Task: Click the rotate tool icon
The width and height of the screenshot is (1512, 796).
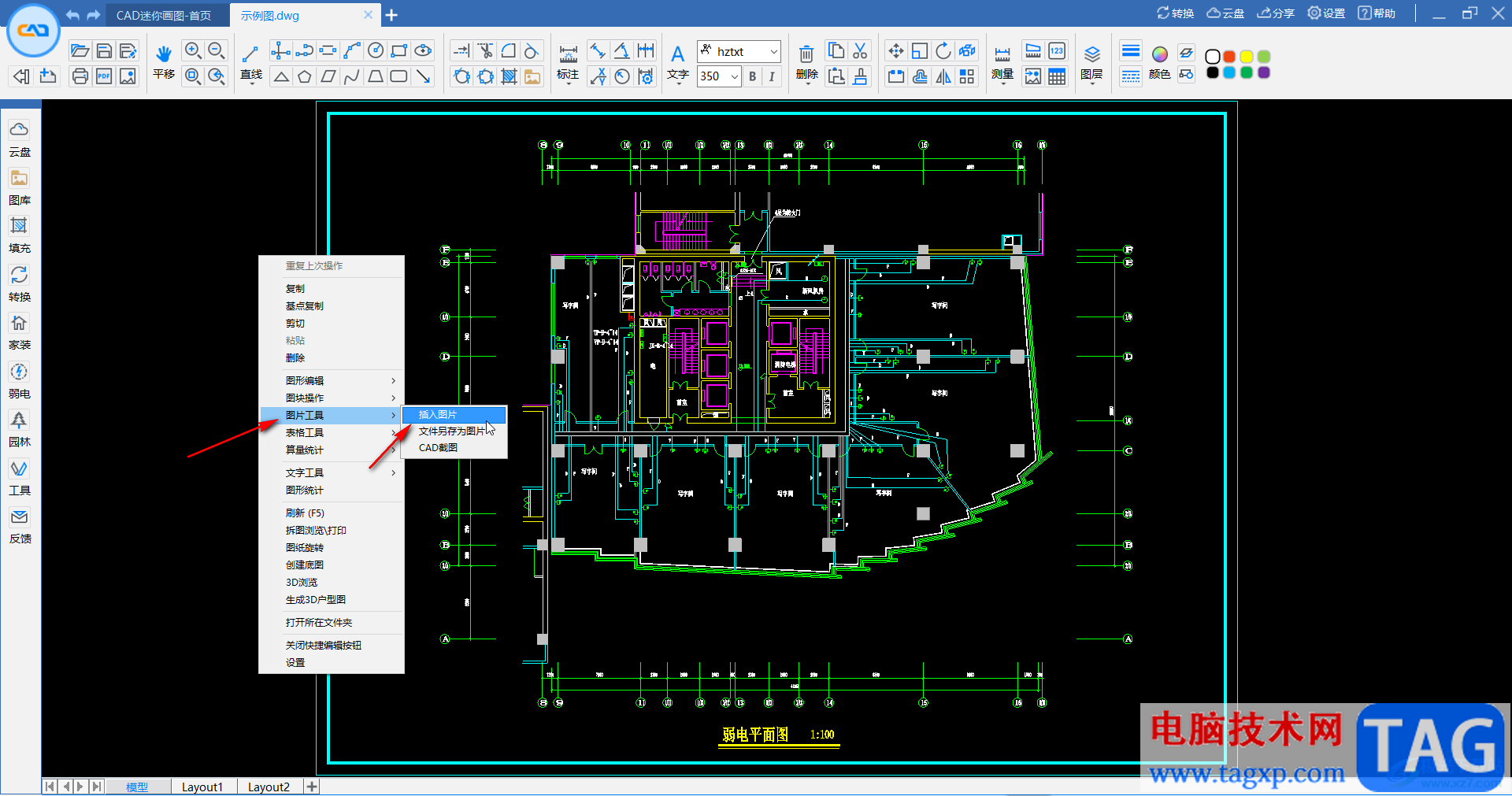Action: [x=943, y=51]
